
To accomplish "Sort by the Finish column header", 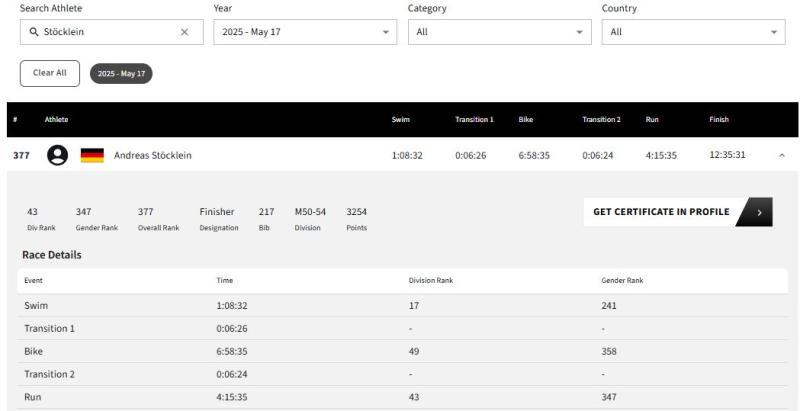I will [719, 119].
